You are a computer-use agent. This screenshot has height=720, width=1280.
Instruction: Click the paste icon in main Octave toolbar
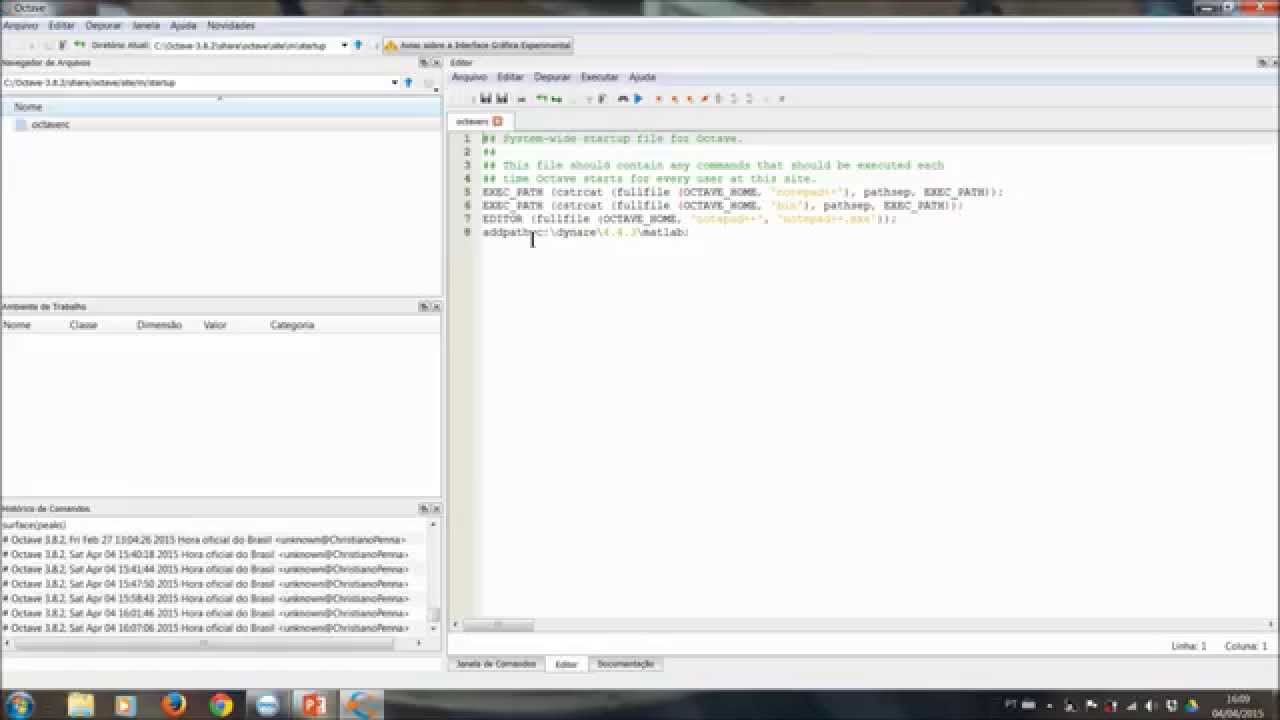point(62,45)
